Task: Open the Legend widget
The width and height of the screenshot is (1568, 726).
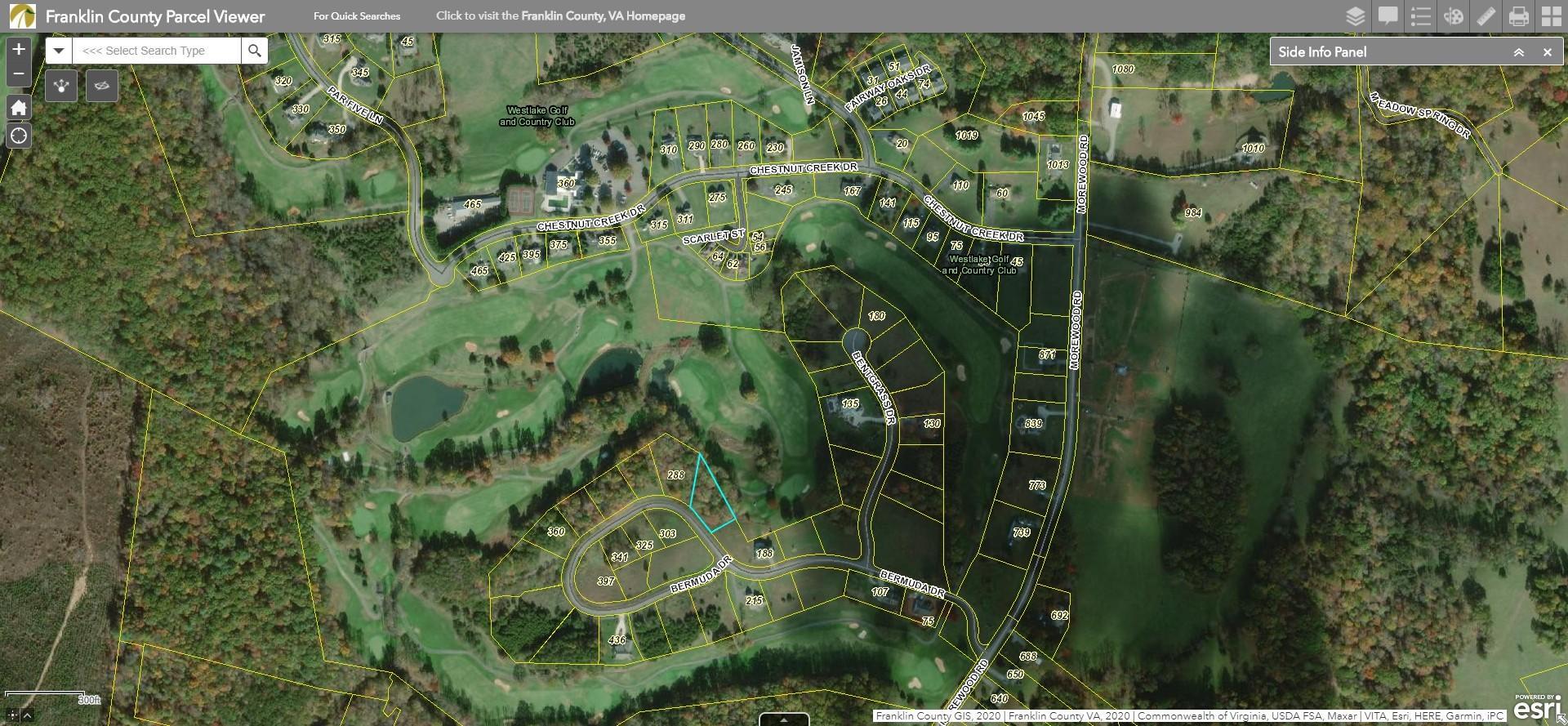Action: [x=1421, y=16]
